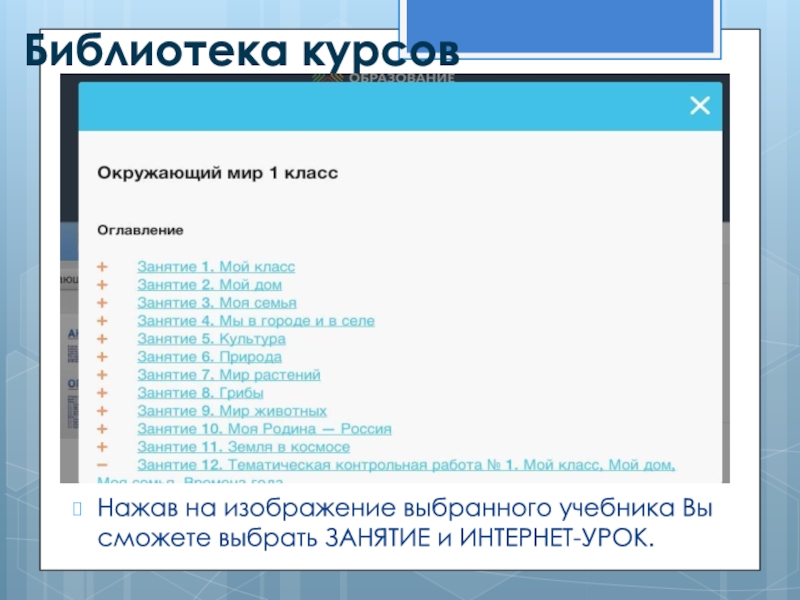800x600 pixels.
Task: Open link Занятие 2. Мой дом
Action: pos(209,285)
